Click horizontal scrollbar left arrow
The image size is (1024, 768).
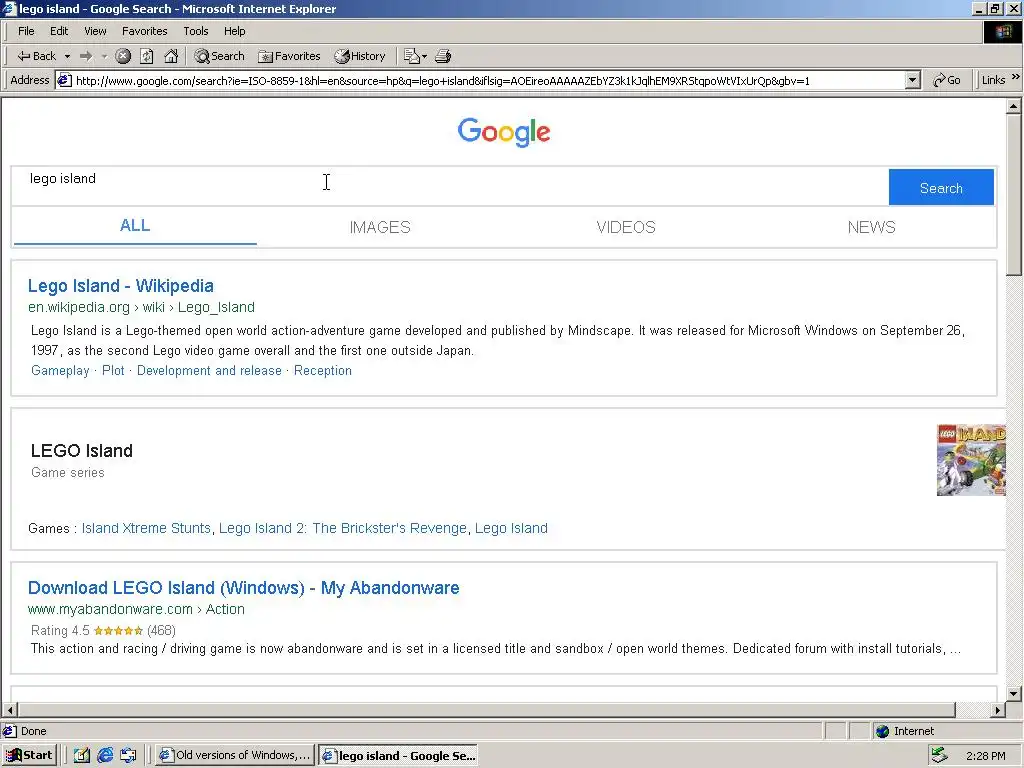coord(10,709)
